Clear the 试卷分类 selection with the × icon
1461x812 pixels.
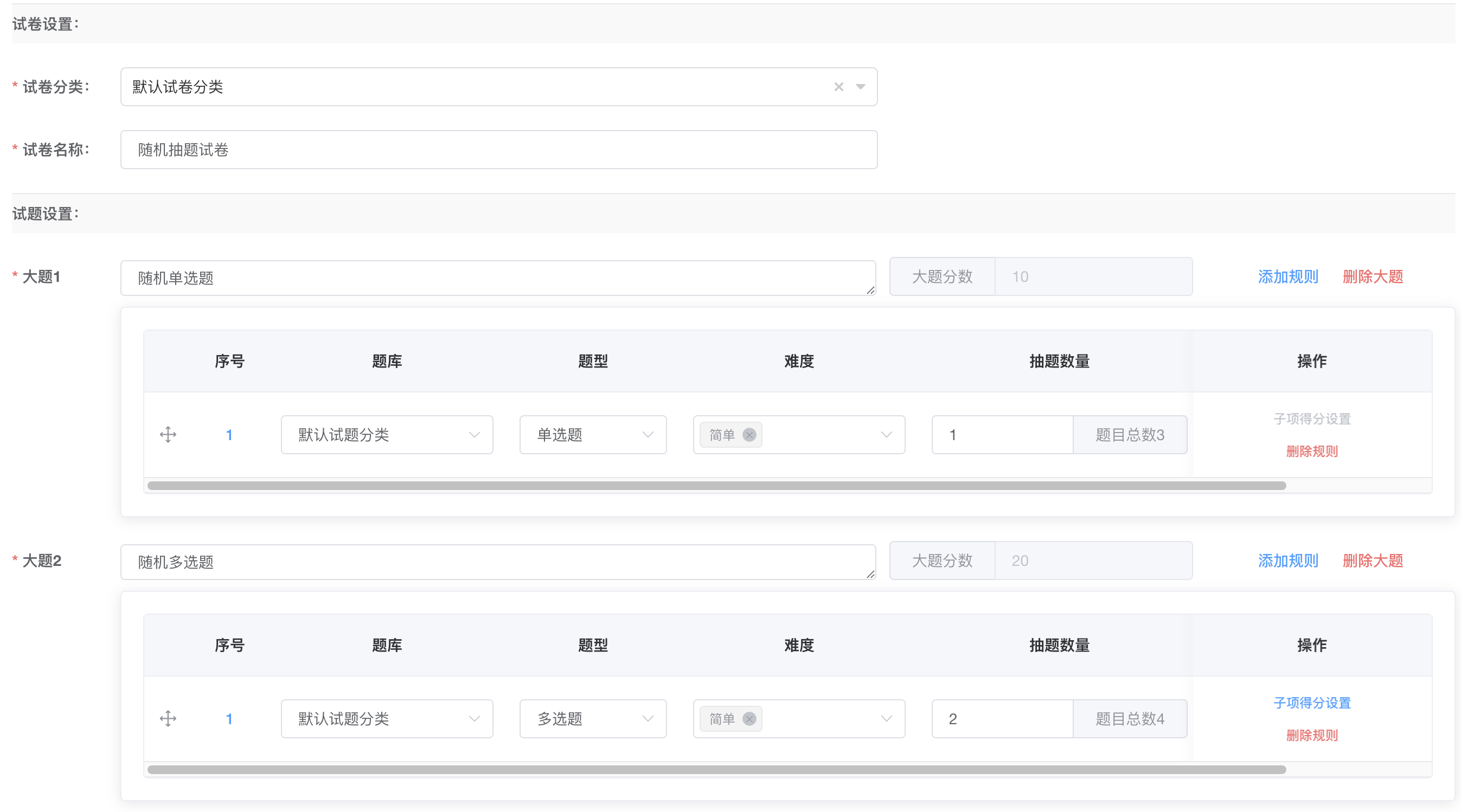[838, 86]
